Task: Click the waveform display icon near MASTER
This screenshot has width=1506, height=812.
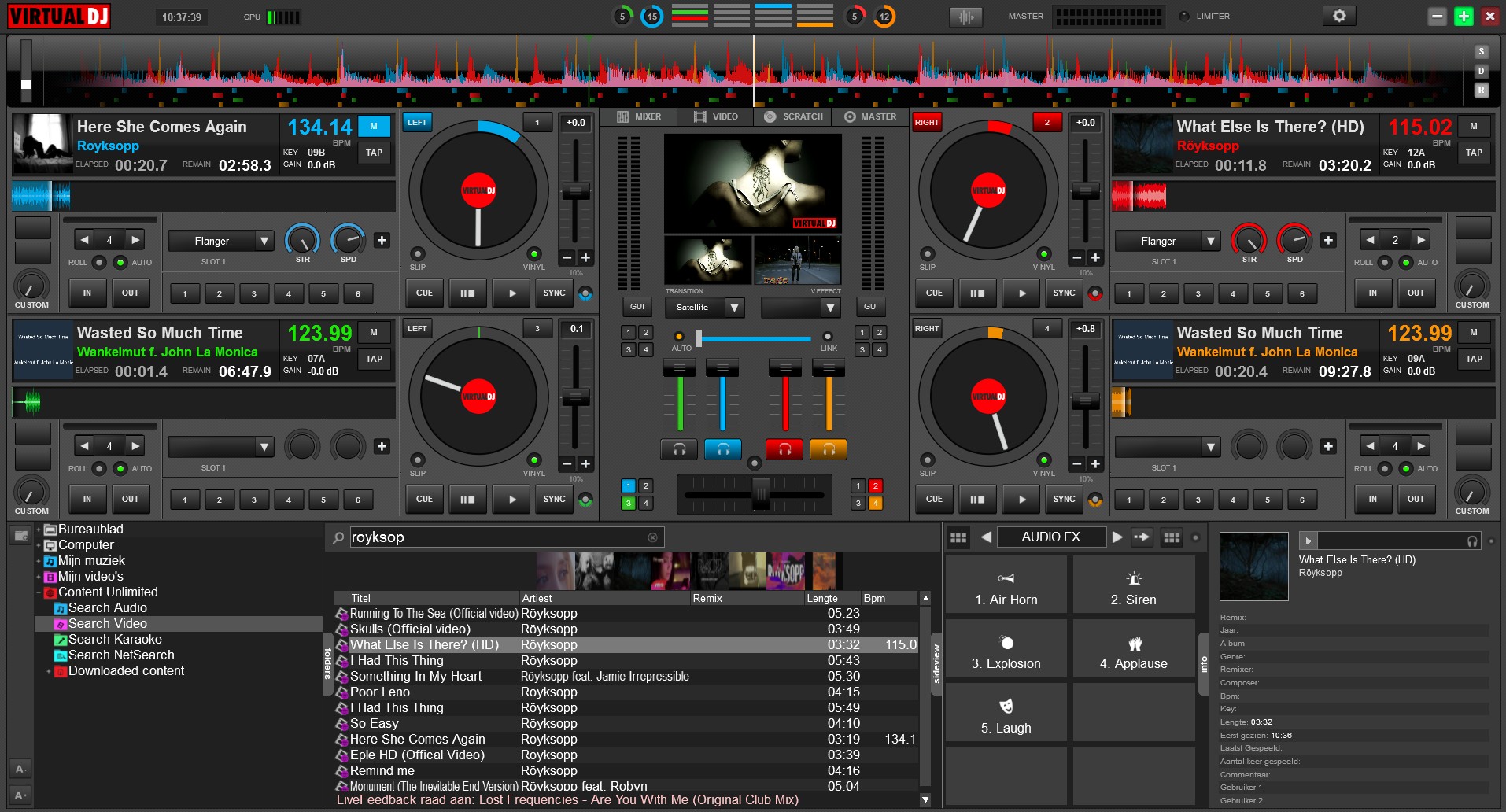Action: coord(965,17)
